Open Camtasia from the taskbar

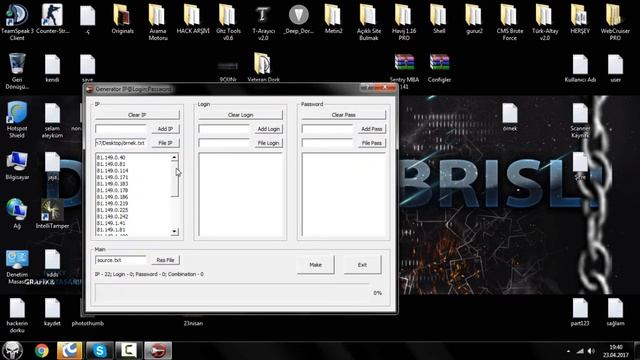click(x=128, y=350)
